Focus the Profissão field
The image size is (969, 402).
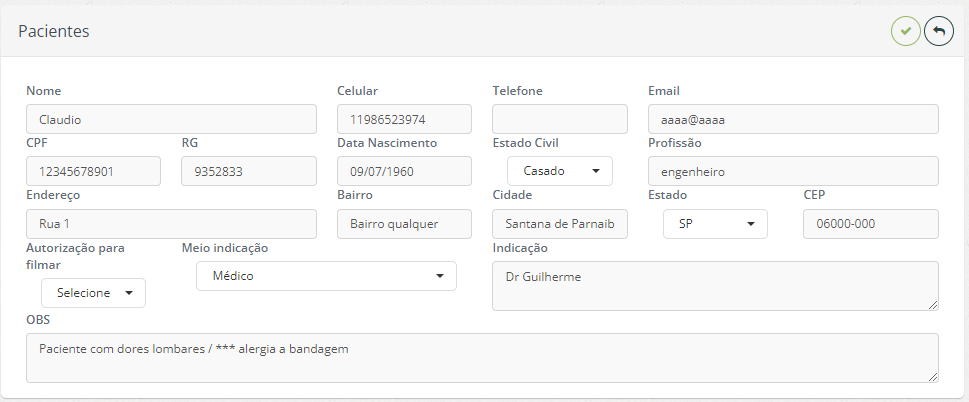793,171
